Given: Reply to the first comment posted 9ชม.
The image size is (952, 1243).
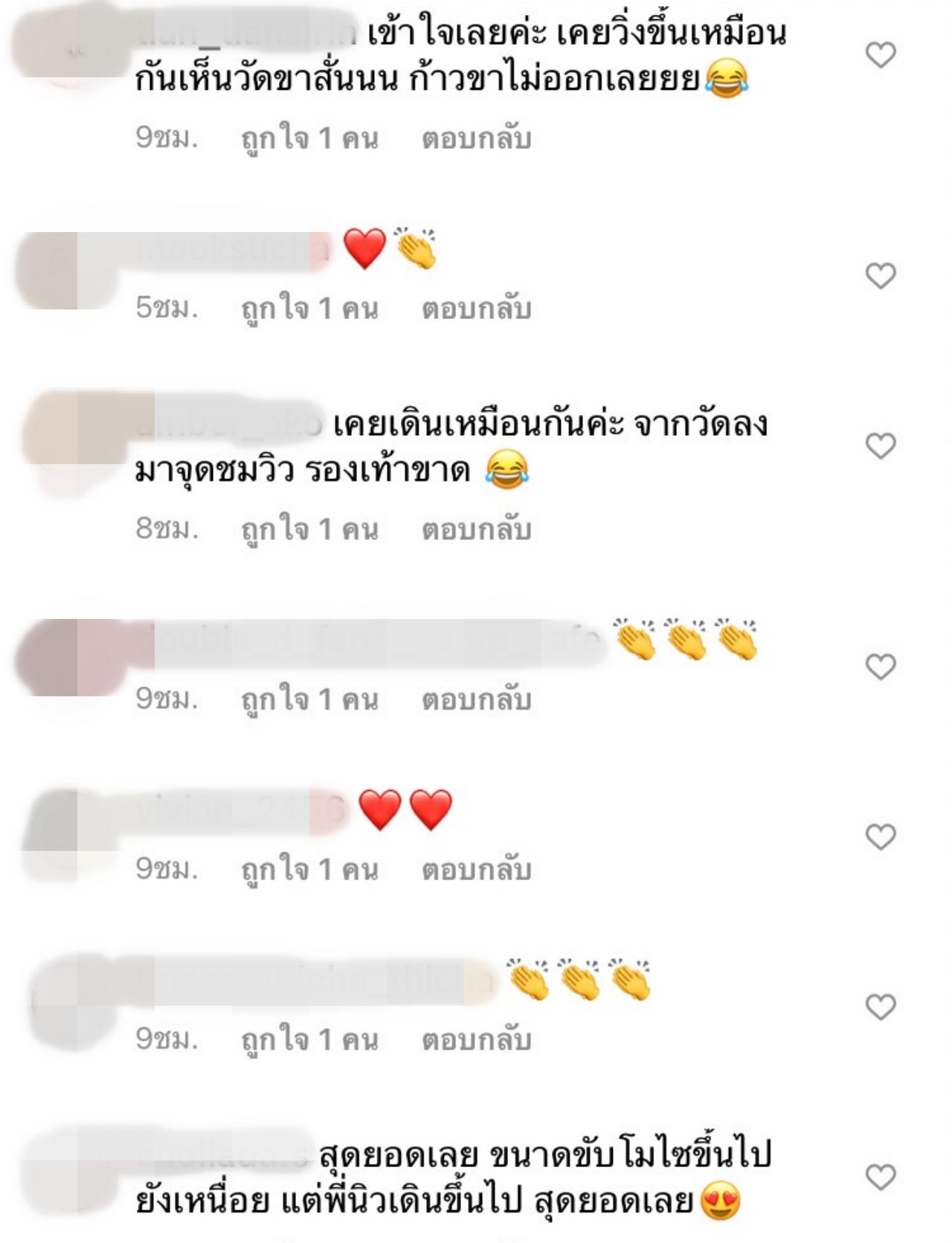Looking at the screenshot, I should click(477, 139).
